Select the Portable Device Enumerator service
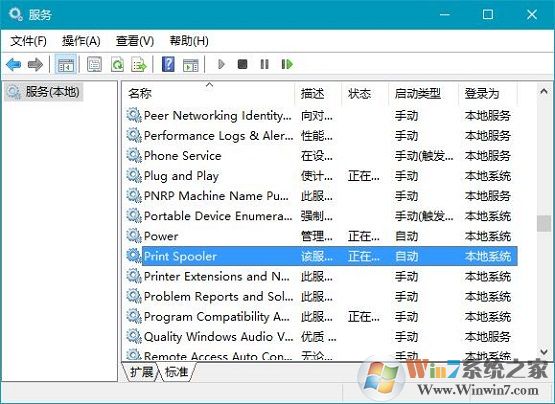 [x=218, y=216]
